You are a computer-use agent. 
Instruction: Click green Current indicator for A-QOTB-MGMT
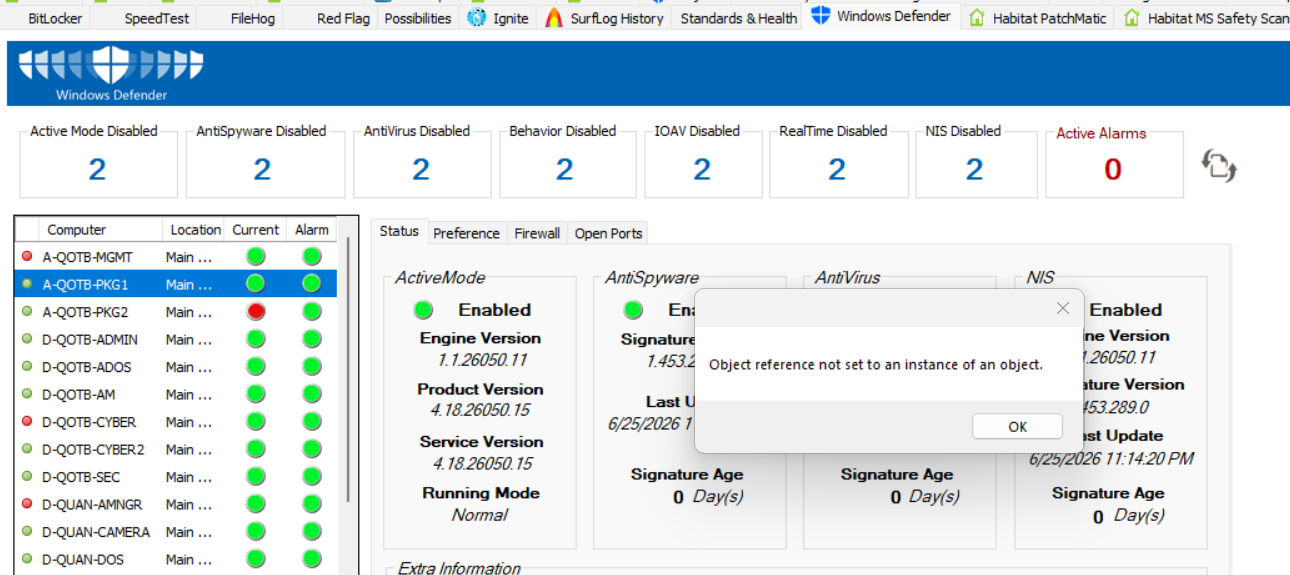click(256, 257)
